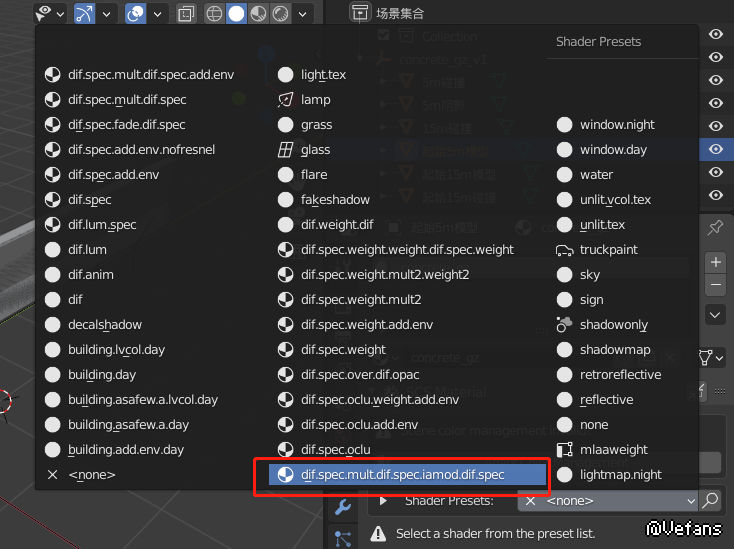This screenshot has height=549, width=734.
Task: Click the scene collection icon in outliner
Action: coord(360,13)
